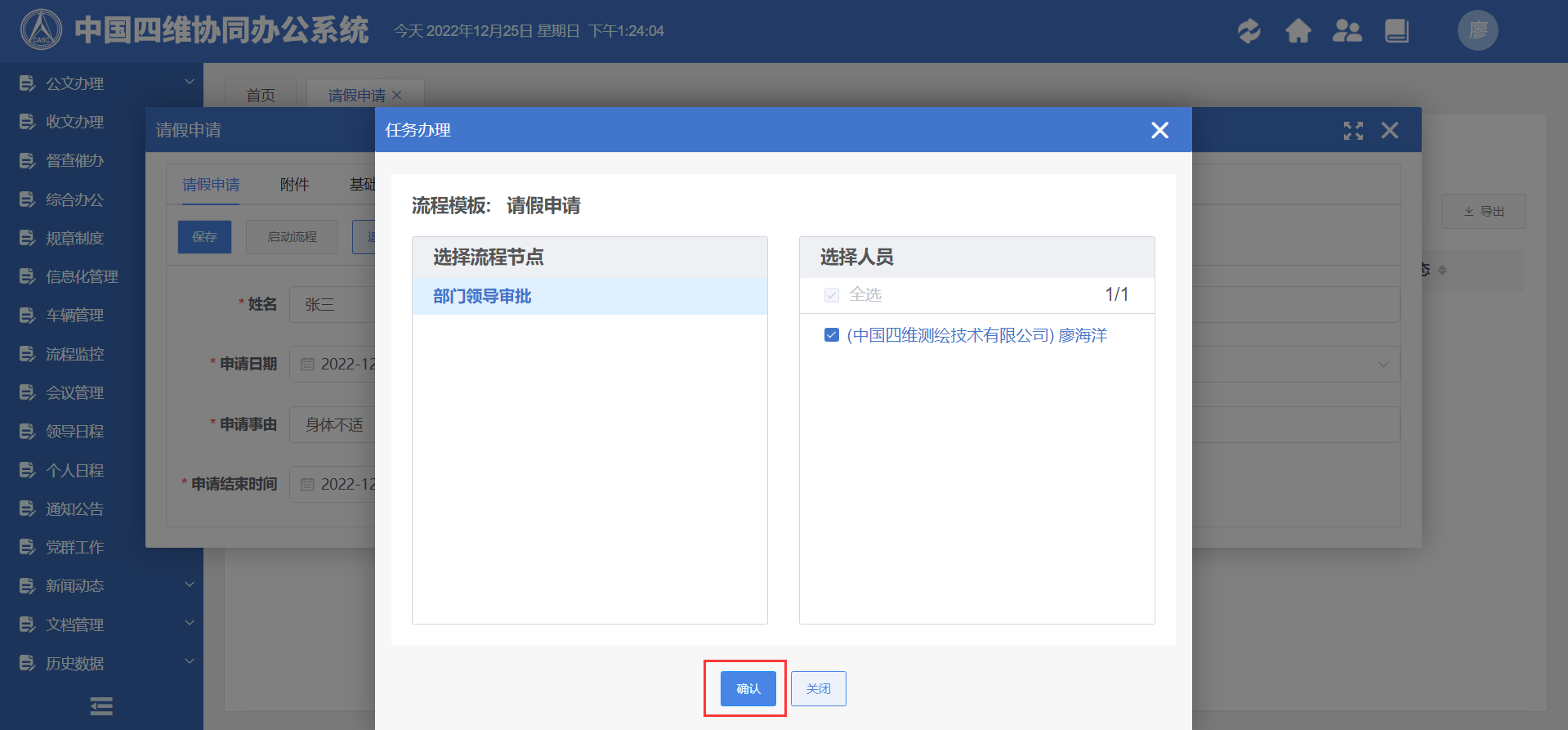Open 附件 tab in leave form
1568x730 pixels.
(294, 185)
